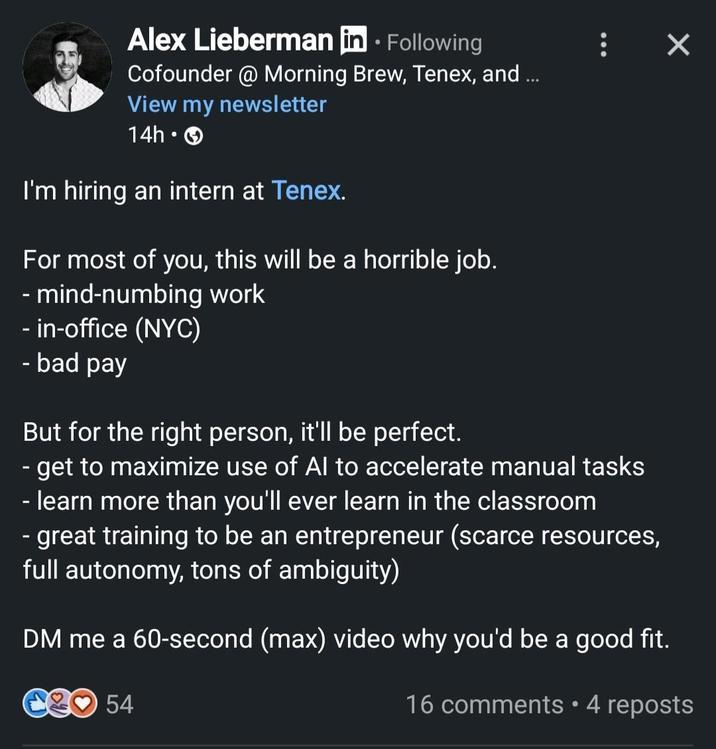
Task: Open the 16 comments section
Action: pyautogui.click(x=484, y=704)
